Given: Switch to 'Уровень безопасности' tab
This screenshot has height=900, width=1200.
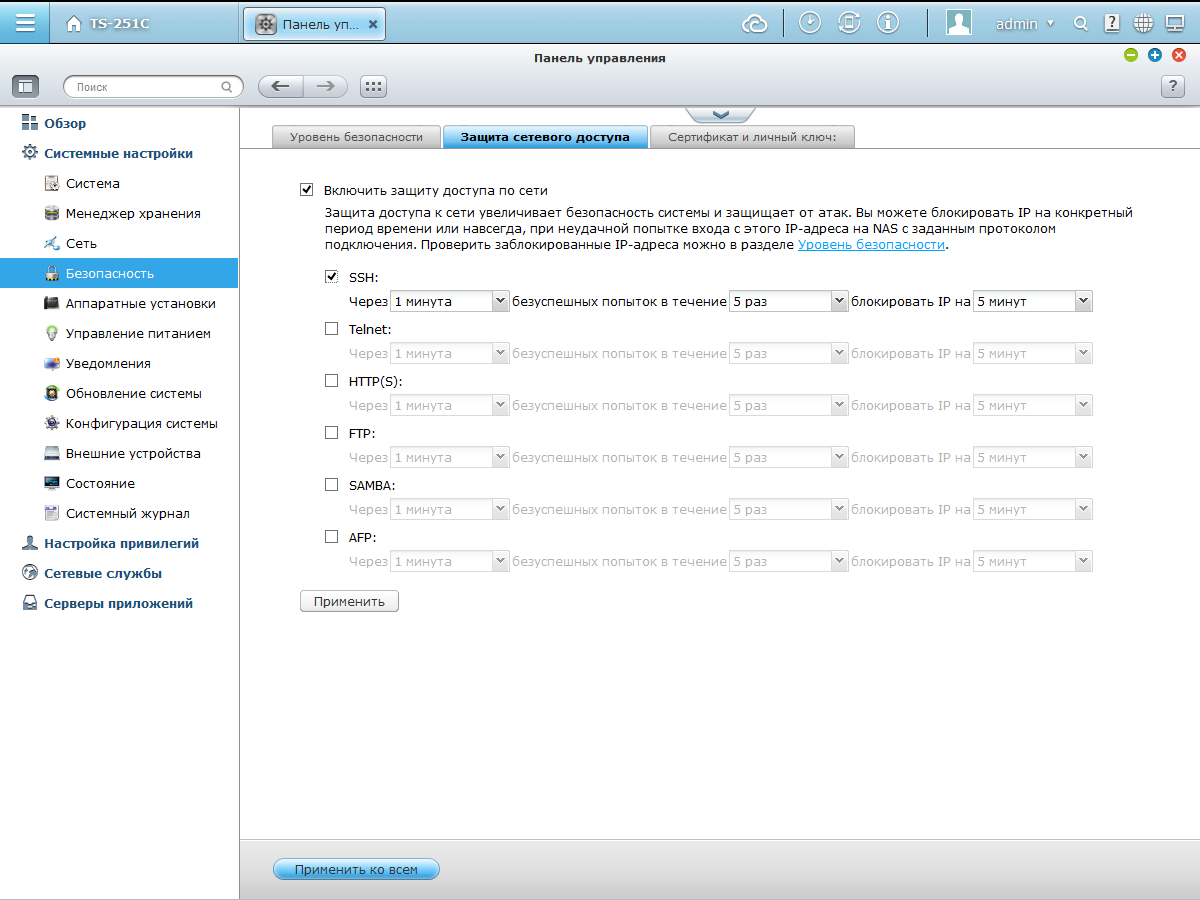Looking at the screenshot, I should click(357, 137).
